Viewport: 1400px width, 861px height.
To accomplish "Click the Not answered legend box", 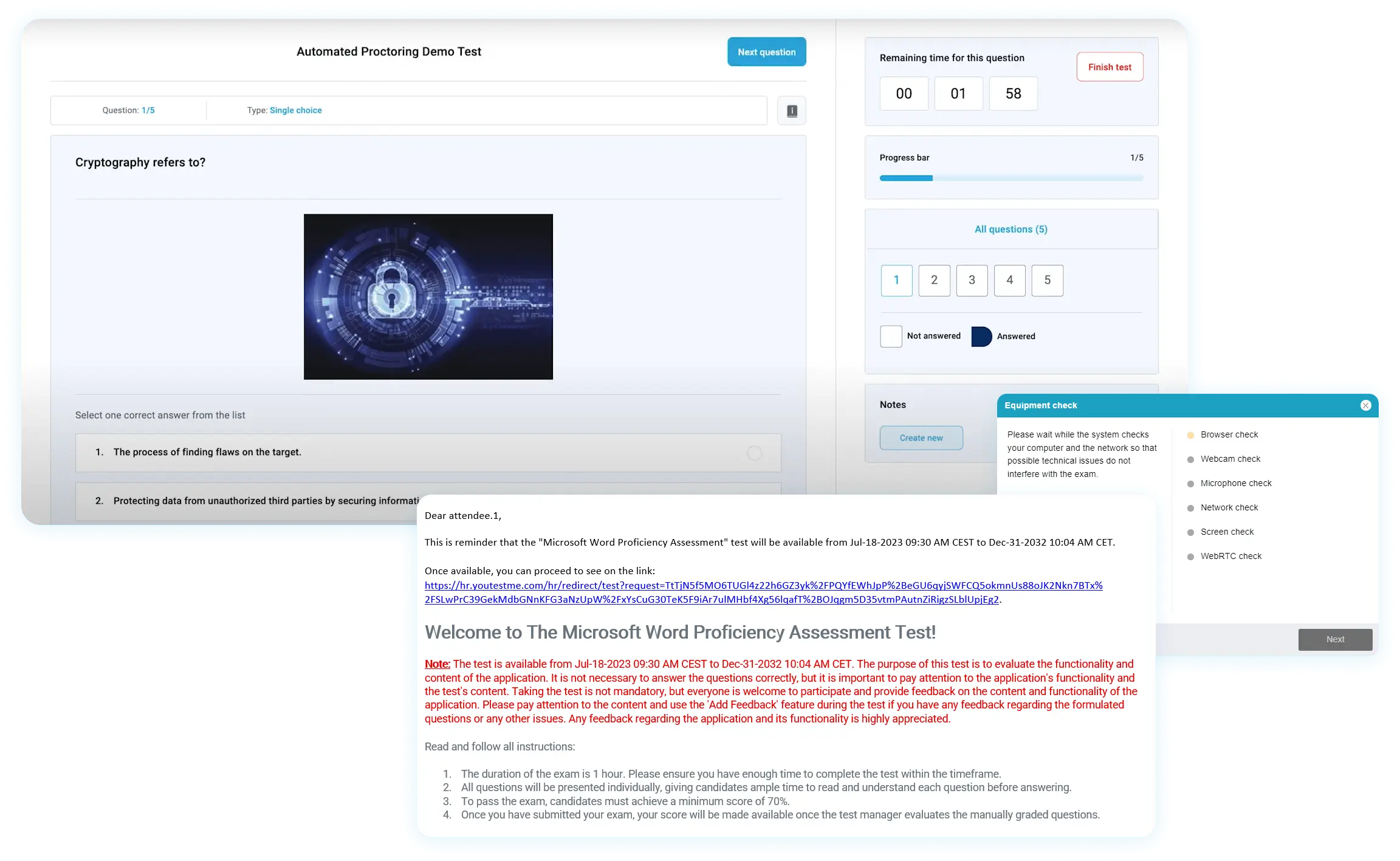I will click(x=891, y=337).
